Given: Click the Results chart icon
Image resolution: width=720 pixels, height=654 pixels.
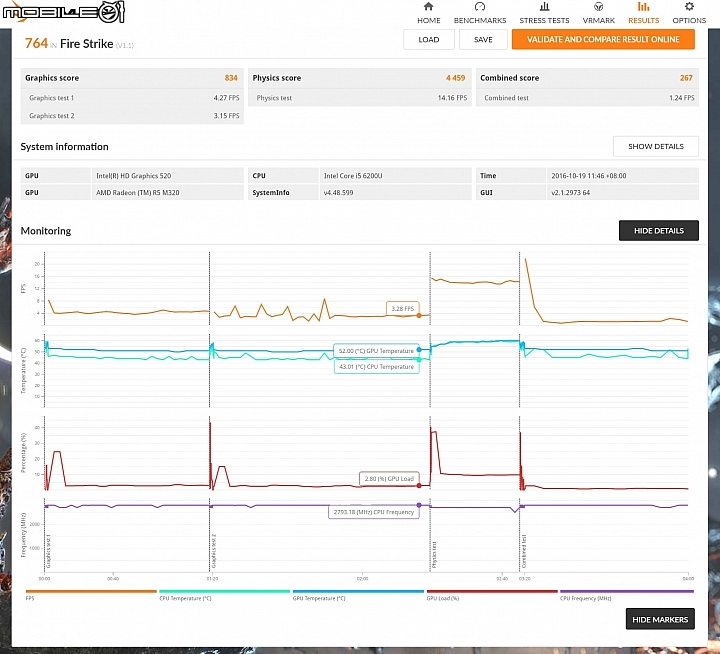Looking at the screenshot, I should [x=643, y=6].
